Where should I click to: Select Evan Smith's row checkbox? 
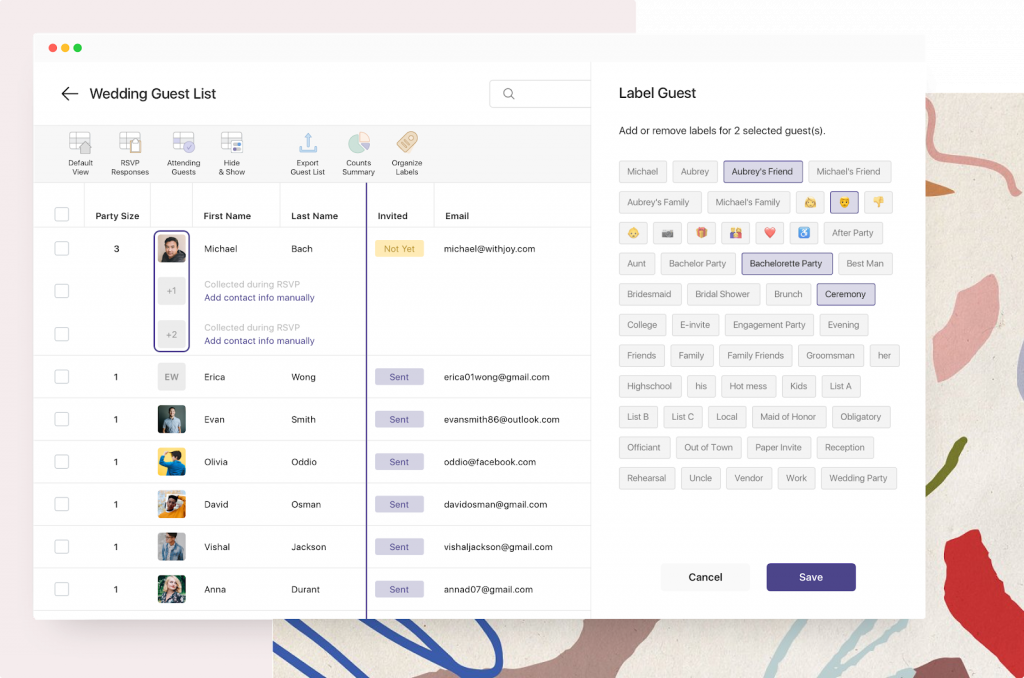pyautogui.click(x=62, y=419)
